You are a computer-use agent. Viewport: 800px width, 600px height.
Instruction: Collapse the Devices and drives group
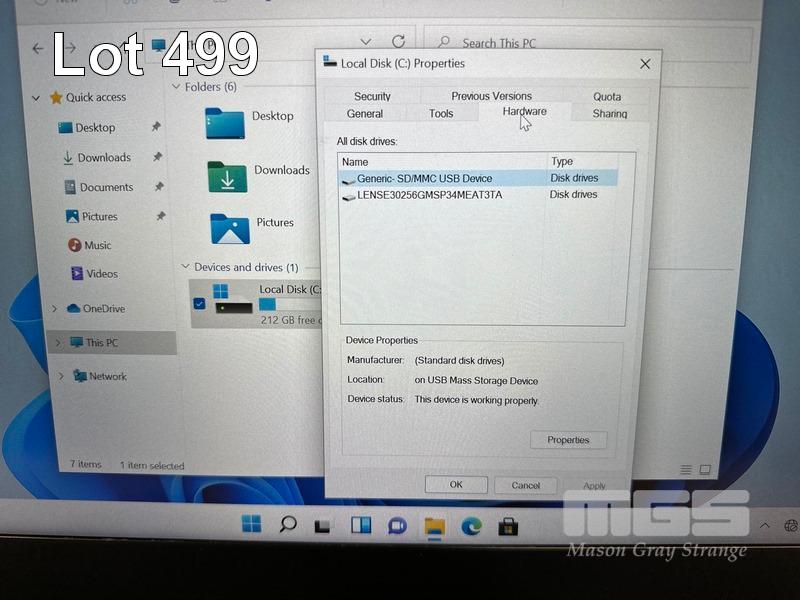tap(185, 268)
